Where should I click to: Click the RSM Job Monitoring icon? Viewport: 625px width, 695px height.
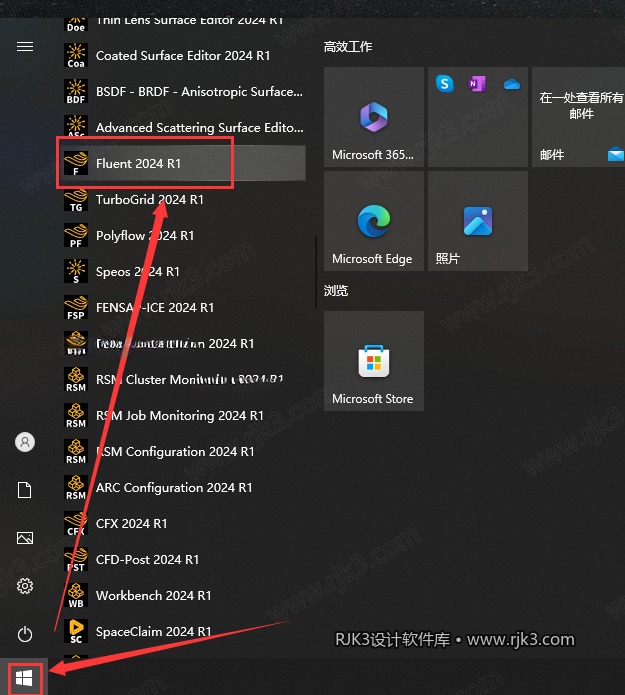point(76,415)
